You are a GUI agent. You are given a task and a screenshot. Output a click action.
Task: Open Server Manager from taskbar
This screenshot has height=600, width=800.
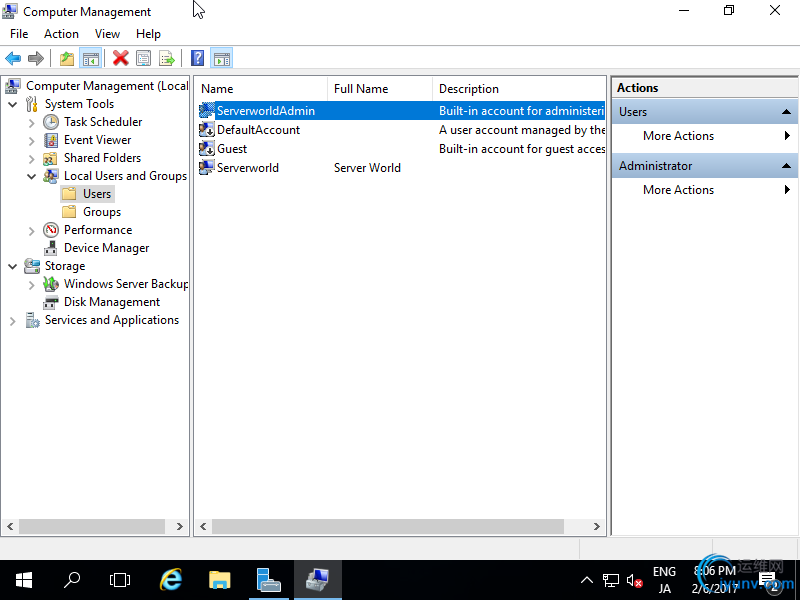(268, 580)
